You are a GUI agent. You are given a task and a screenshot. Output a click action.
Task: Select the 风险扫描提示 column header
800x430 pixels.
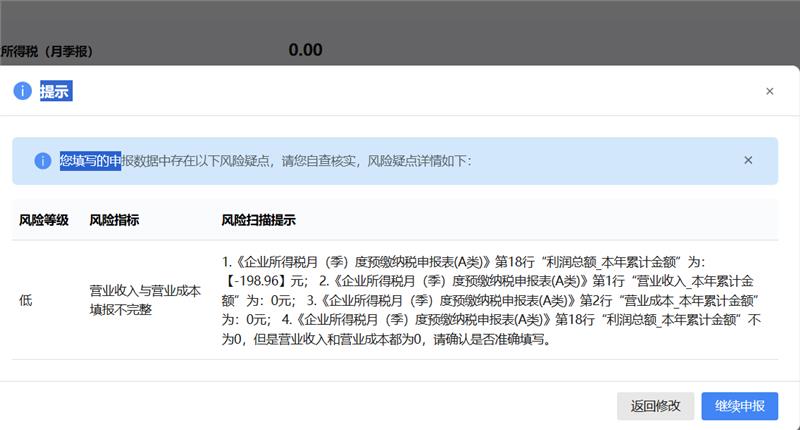[x=258, y=219]
